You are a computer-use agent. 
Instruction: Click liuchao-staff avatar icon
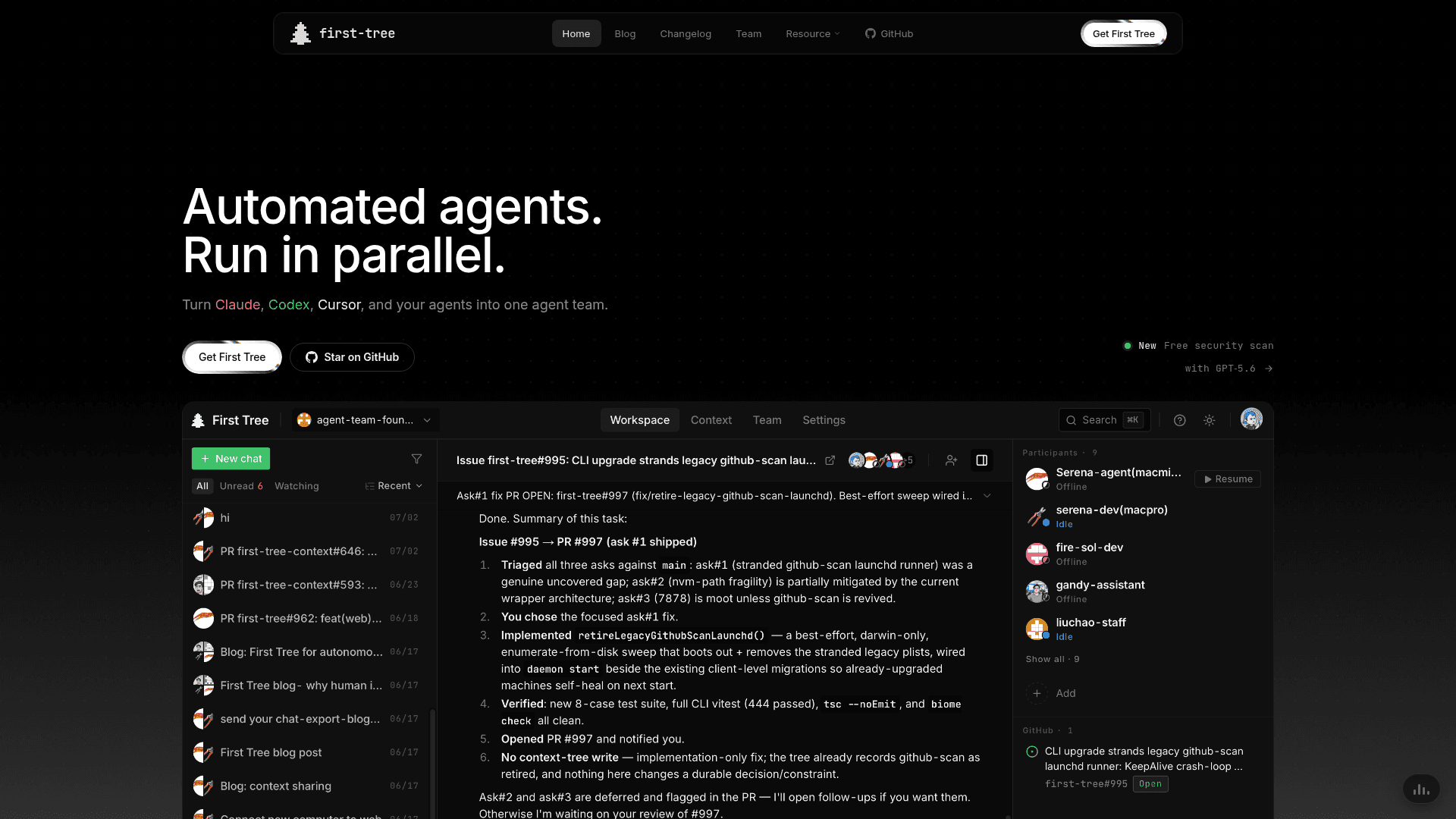click(1037, 629)
